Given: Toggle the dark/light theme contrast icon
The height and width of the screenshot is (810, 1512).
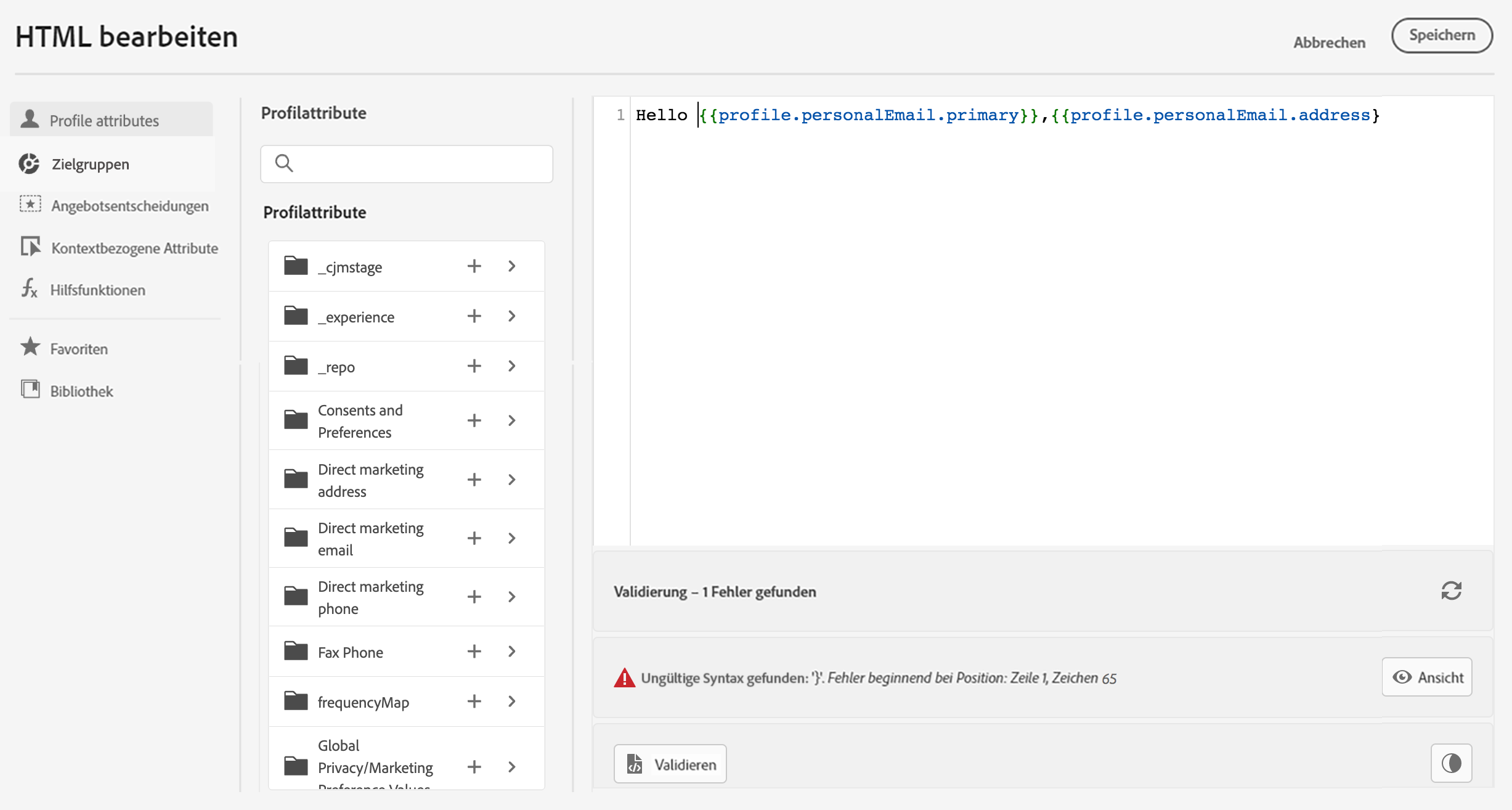Looking at the screenshot, I should pyautogui.click(x=1451, y=763).
